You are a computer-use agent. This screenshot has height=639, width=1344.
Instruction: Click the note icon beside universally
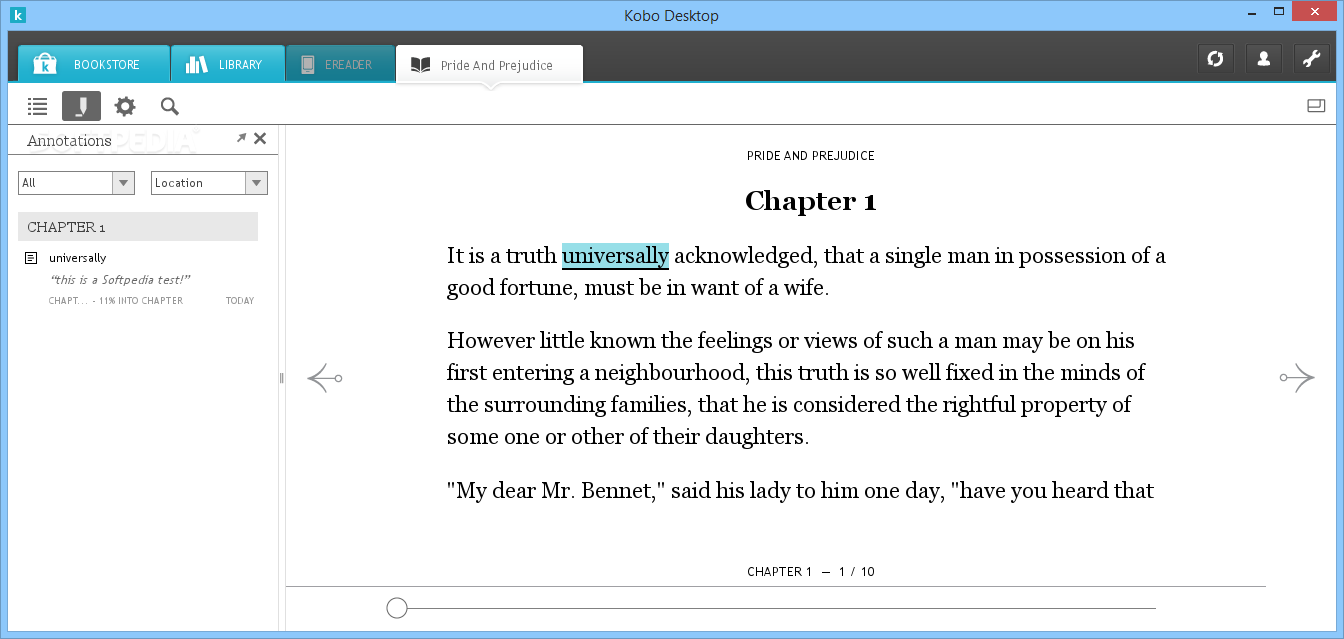tap(32, 258)
